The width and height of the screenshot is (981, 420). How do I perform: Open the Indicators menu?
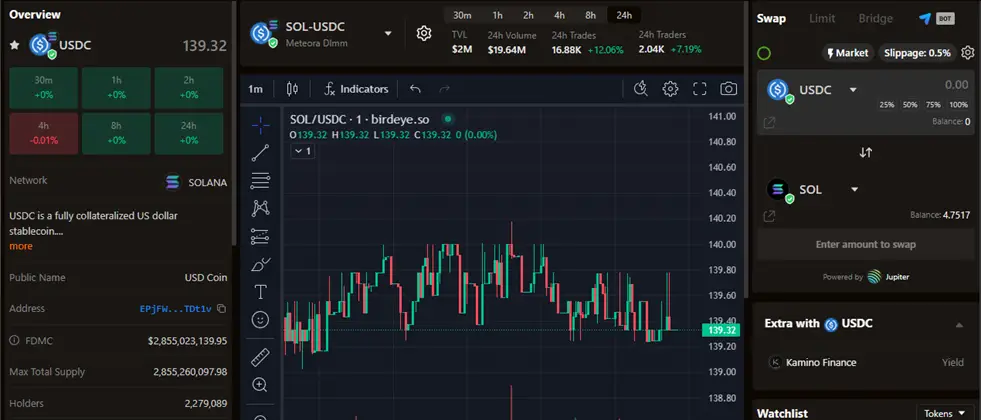pos(355,89)
